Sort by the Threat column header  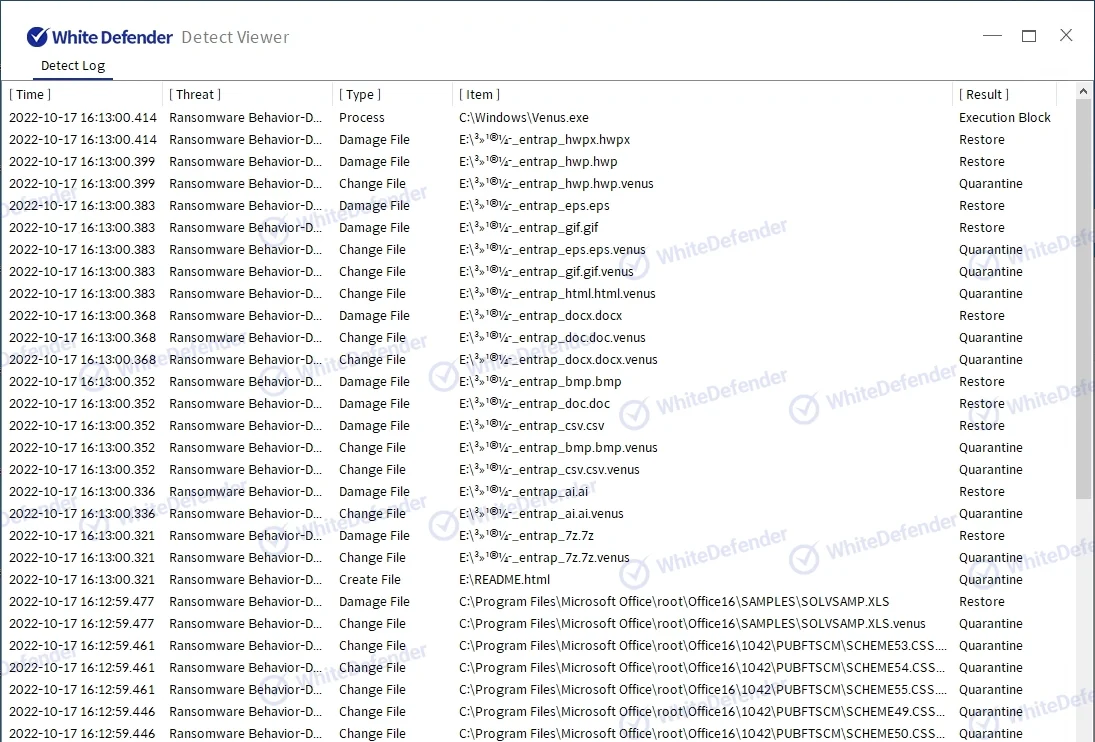coord(195,94)
